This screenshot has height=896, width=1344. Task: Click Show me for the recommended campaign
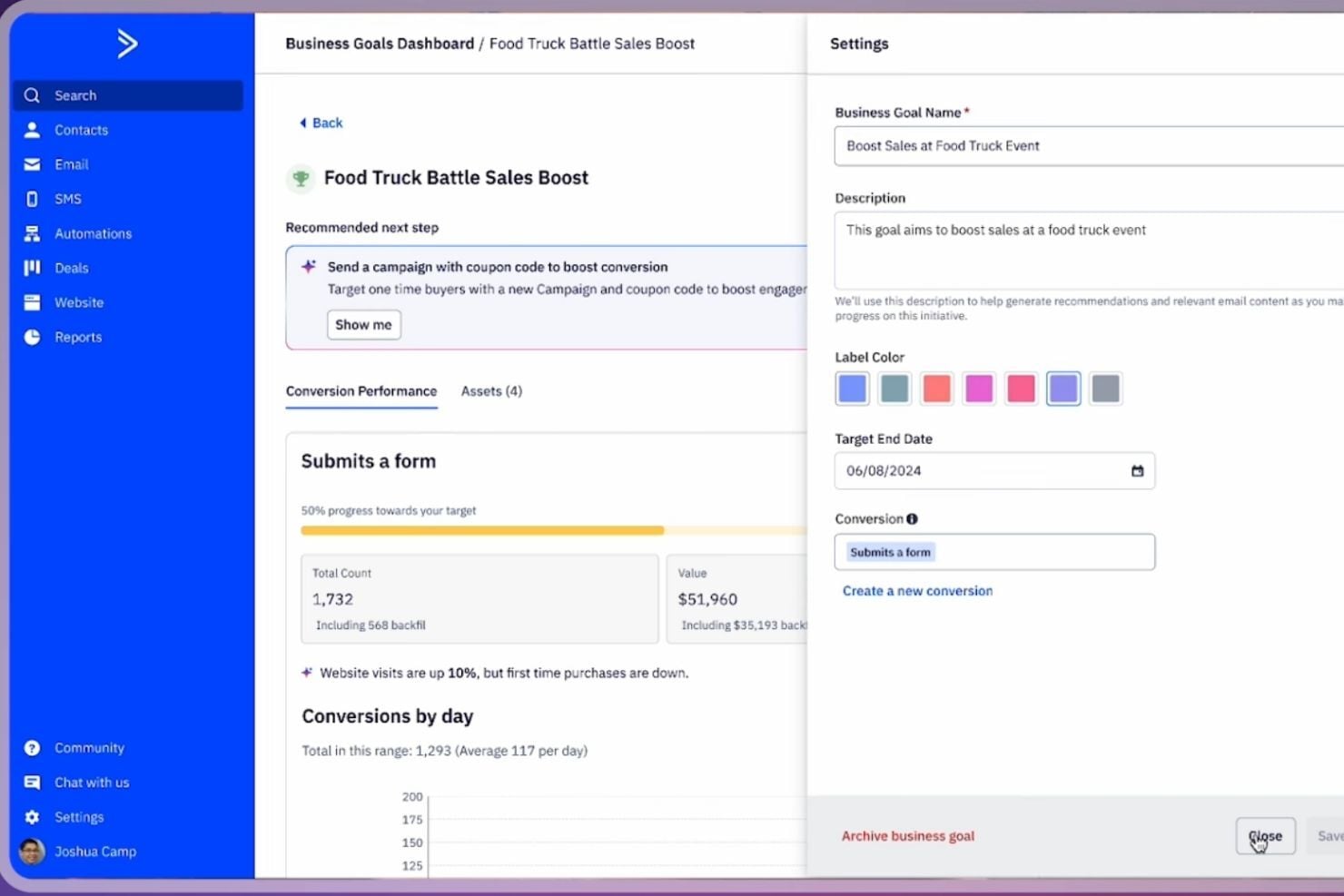click(x=363, y=324)
